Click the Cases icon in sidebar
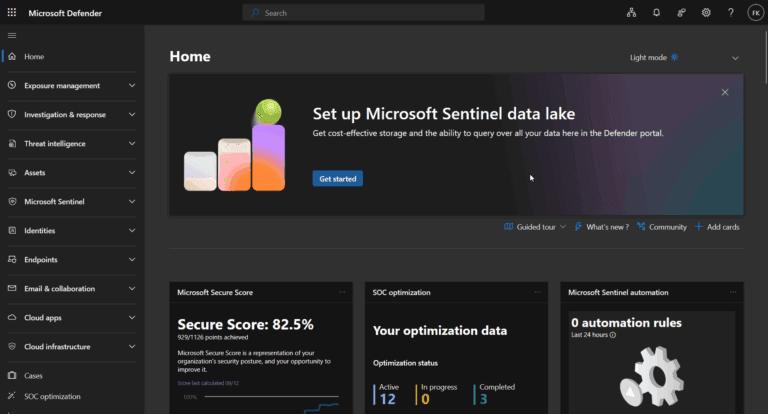This screenshot has height=414, width=768. point(12,375)
